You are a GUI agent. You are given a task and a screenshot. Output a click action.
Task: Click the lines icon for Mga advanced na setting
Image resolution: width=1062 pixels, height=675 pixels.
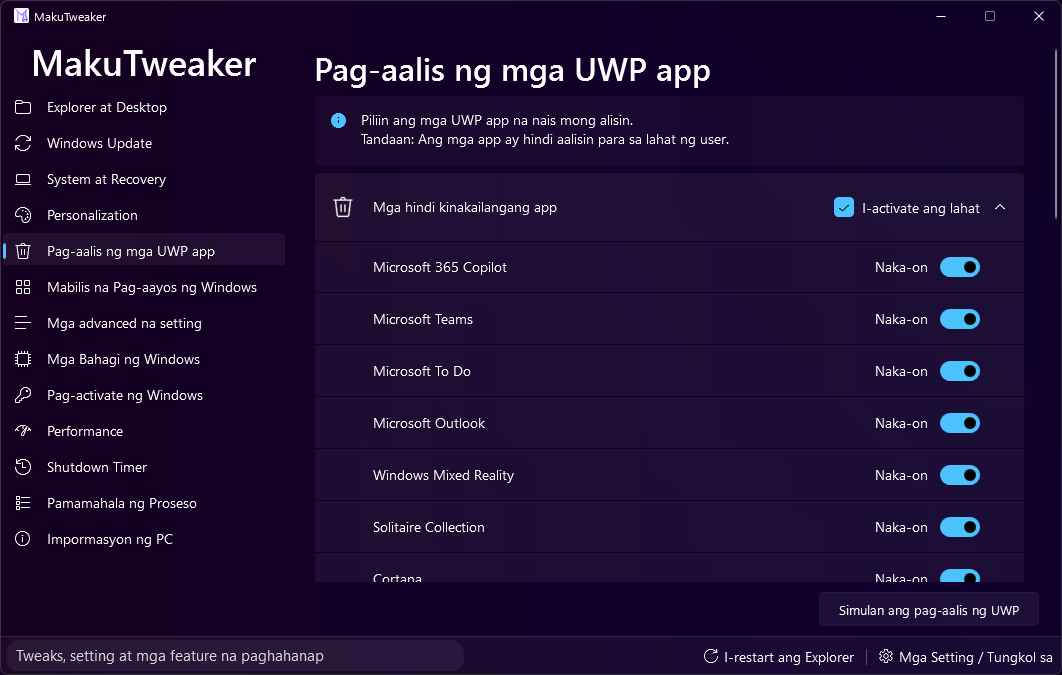tap(23, 323)
